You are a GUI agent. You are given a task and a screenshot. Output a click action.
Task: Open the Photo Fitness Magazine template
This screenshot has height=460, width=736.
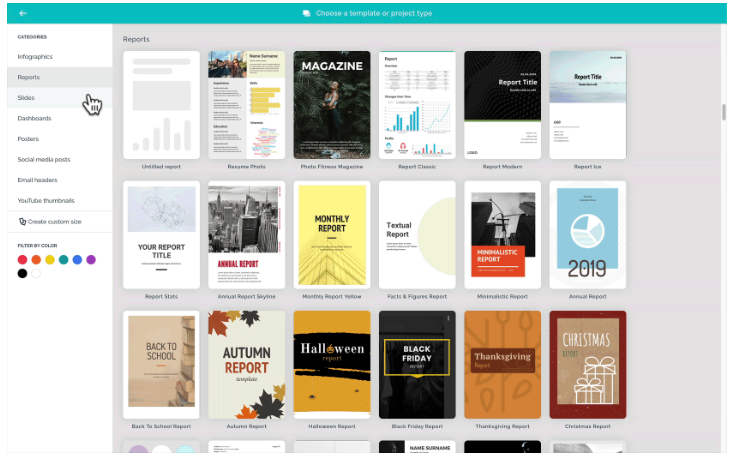(332, 105)
